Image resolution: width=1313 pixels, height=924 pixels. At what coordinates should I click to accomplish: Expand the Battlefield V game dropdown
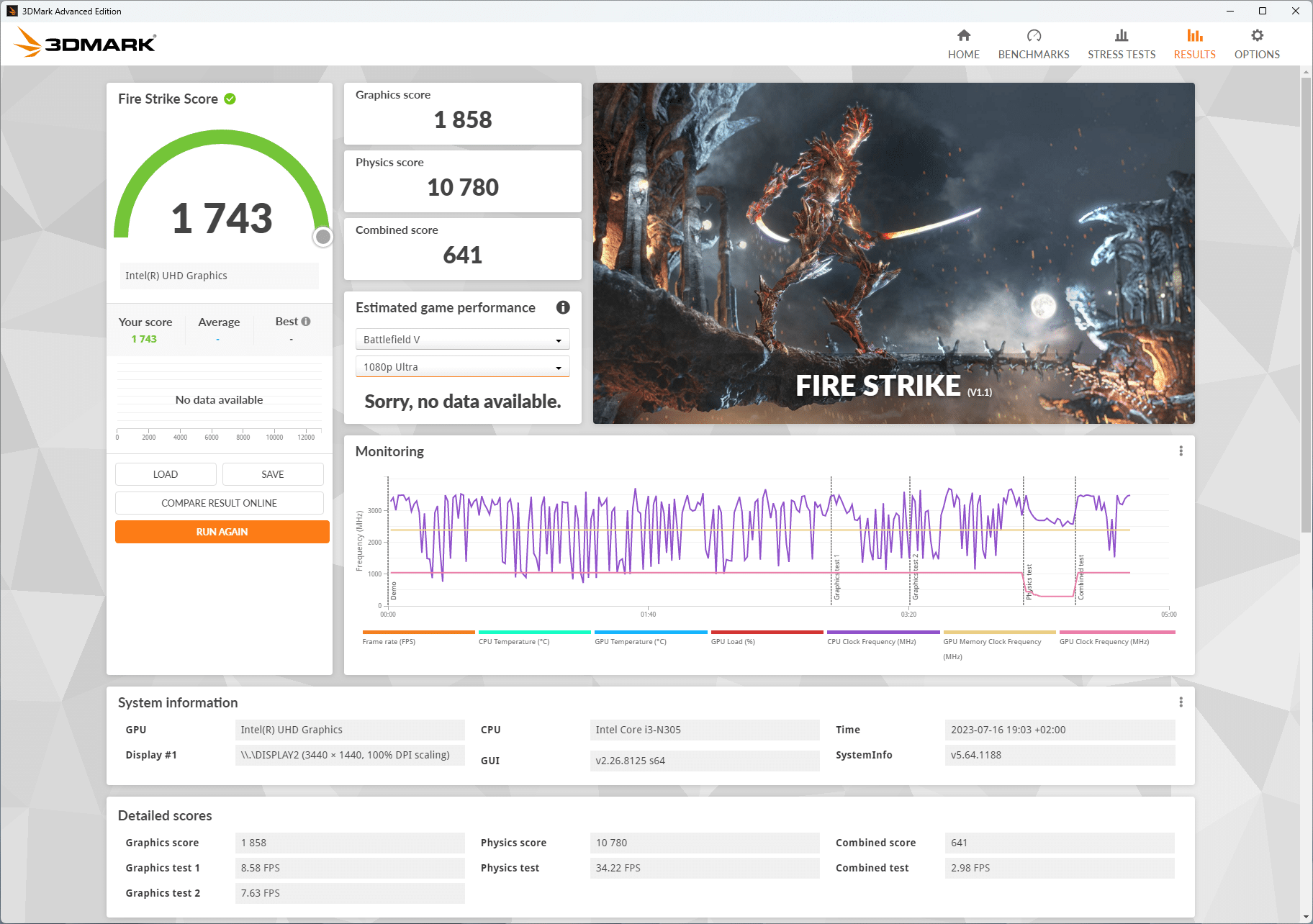tap(462, 340)
